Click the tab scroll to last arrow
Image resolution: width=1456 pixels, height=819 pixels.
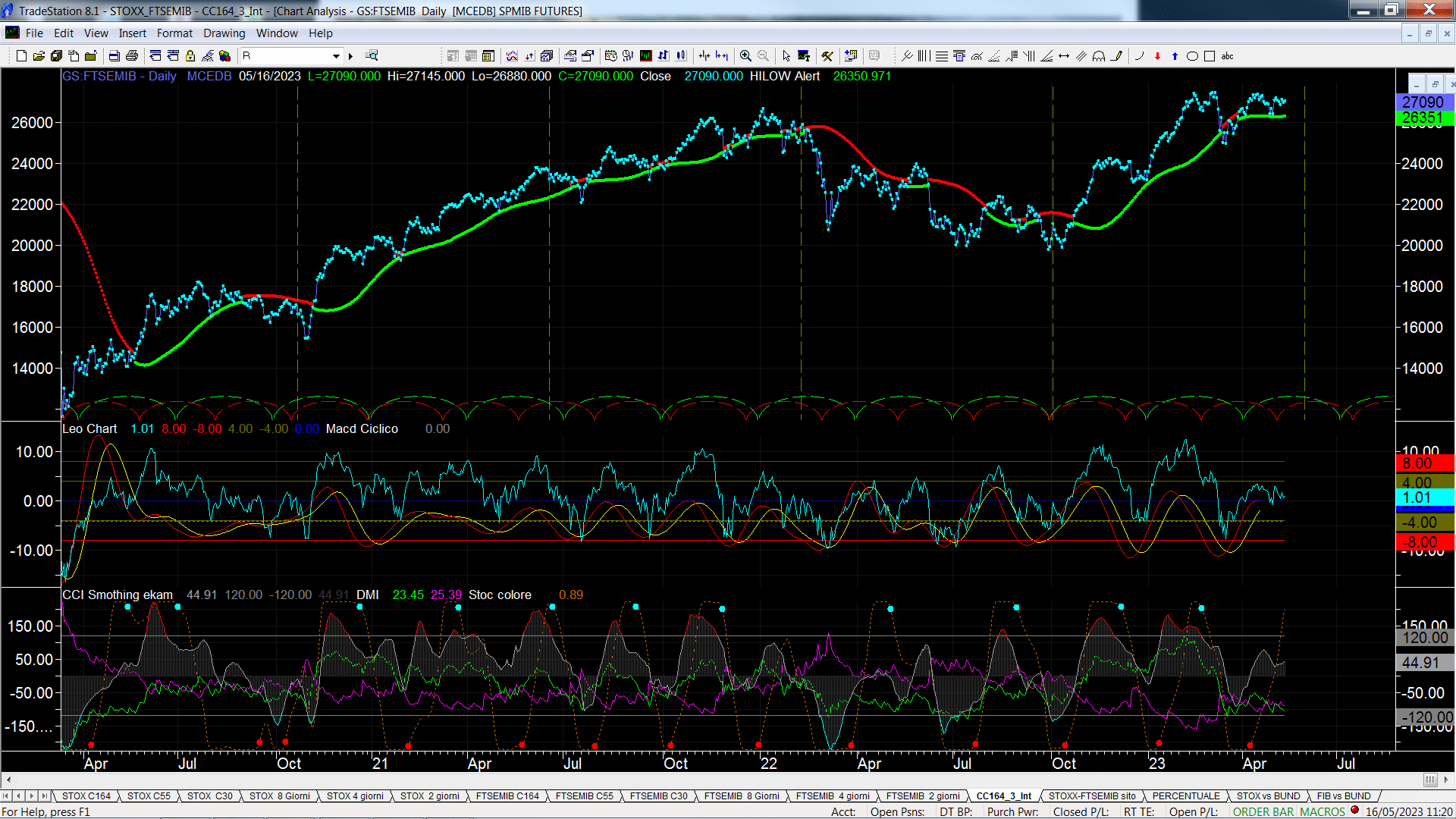tap(44, 796)
